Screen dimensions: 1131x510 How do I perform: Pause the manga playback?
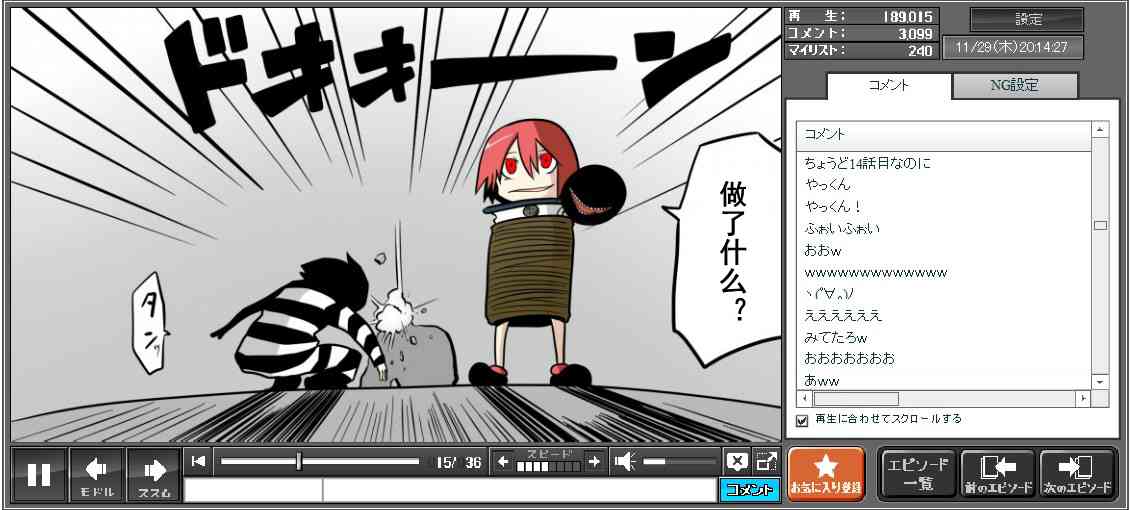click(39, 474)
